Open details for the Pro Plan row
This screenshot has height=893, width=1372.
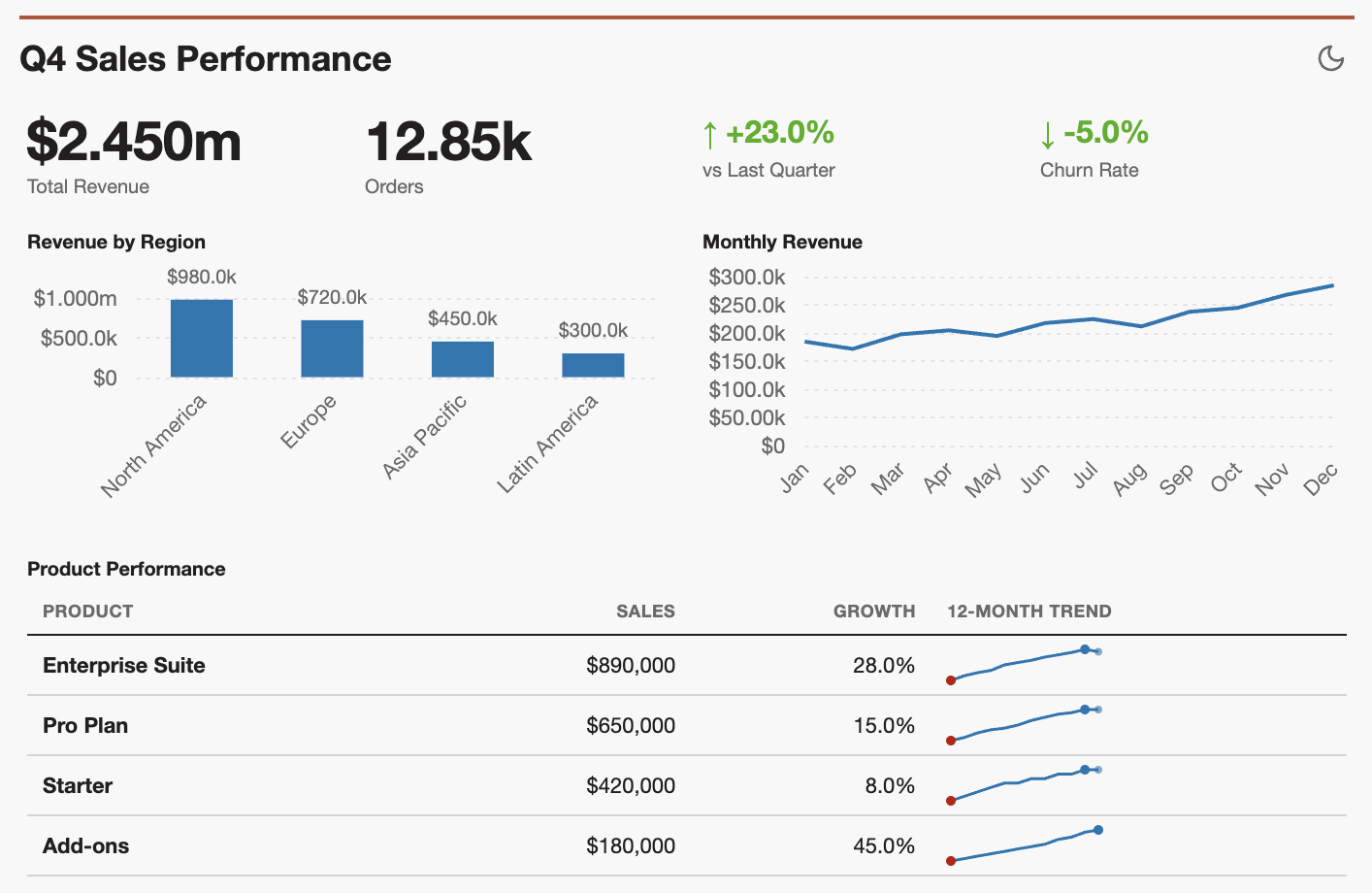[x=85, y=725]
